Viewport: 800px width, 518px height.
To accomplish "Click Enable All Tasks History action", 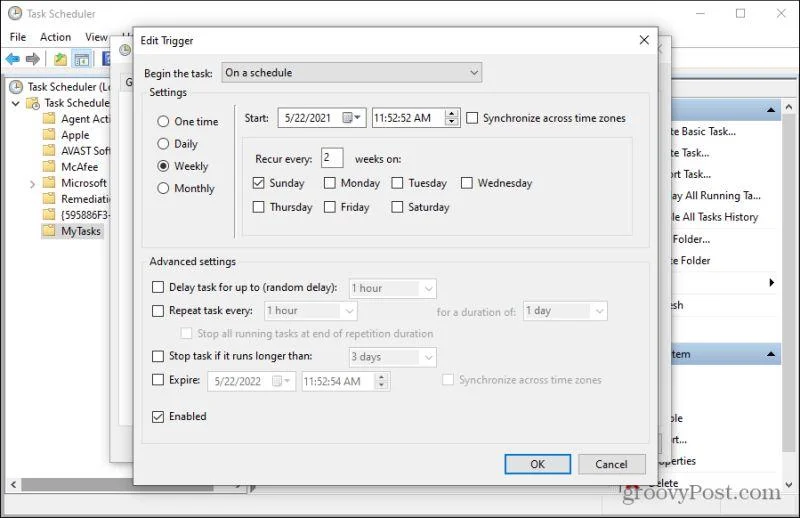I will pos(714,217).
